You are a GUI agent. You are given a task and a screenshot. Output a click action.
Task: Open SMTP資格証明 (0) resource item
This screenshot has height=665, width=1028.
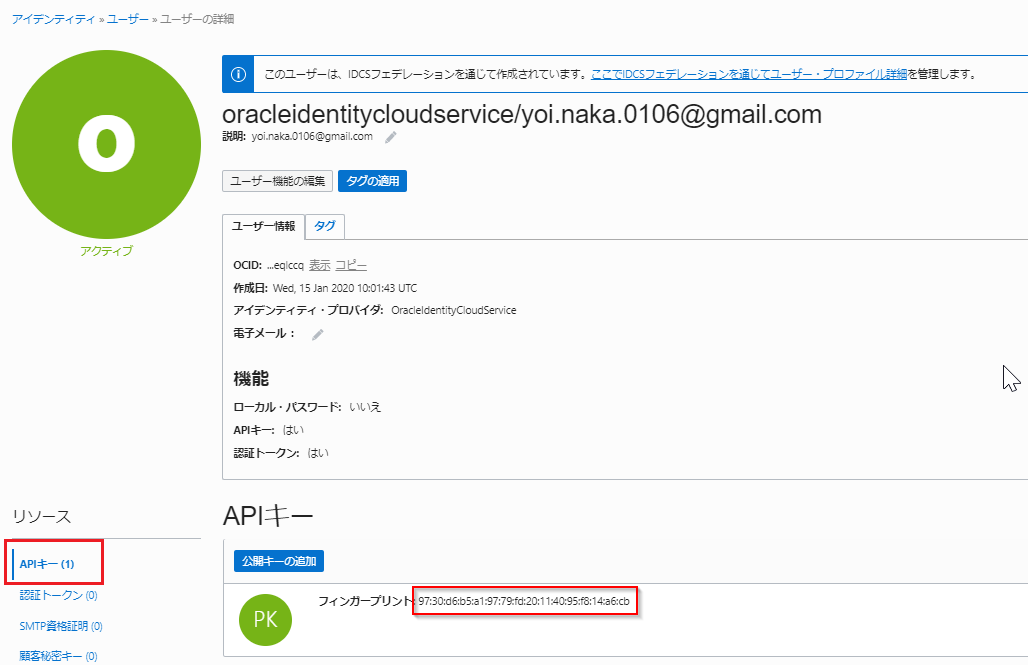point(61,626)
